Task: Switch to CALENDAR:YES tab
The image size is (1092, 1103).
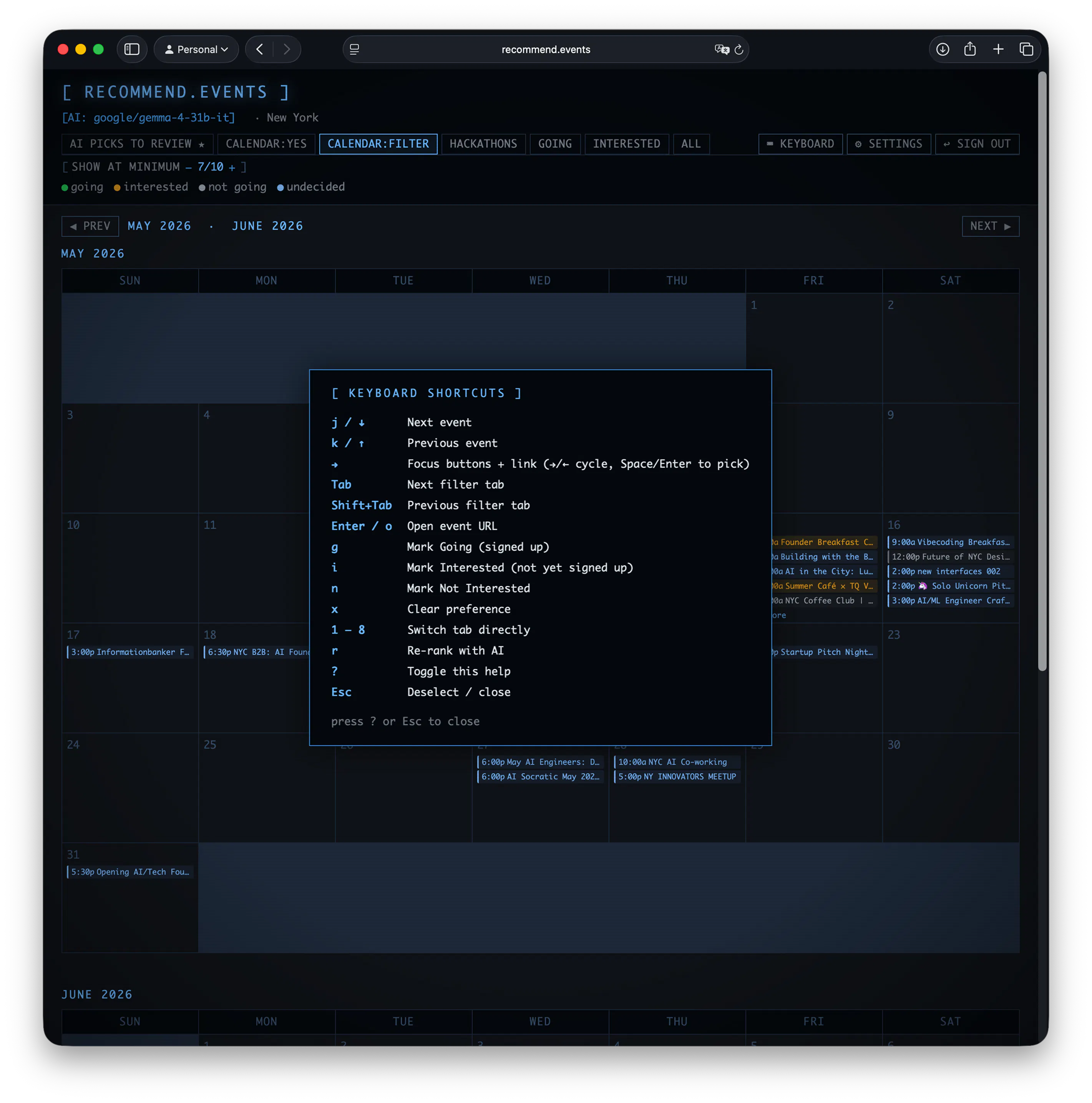Action: (x=266, y=144)
